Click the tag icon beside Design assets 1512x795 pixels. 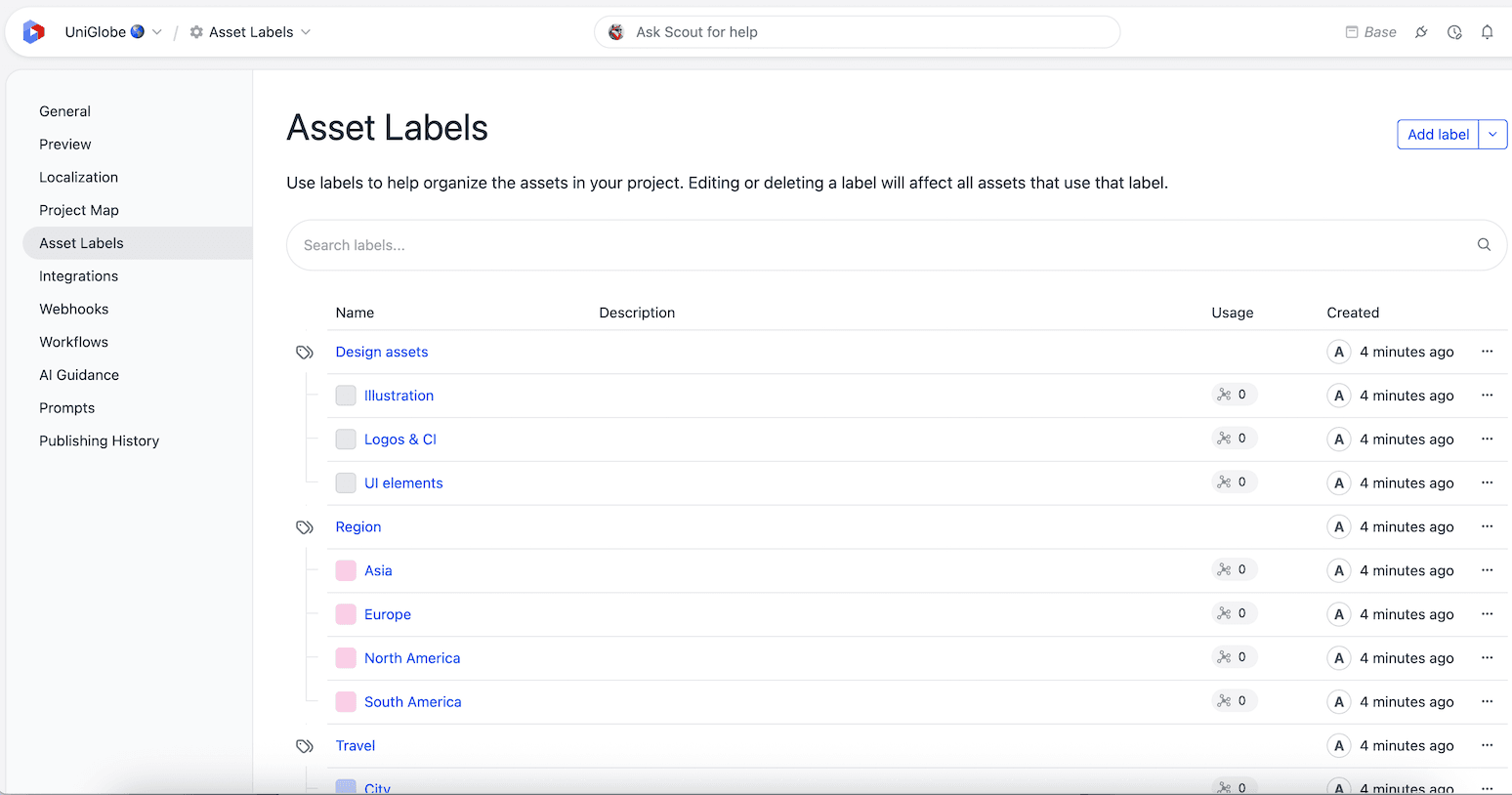coord(305,352)
